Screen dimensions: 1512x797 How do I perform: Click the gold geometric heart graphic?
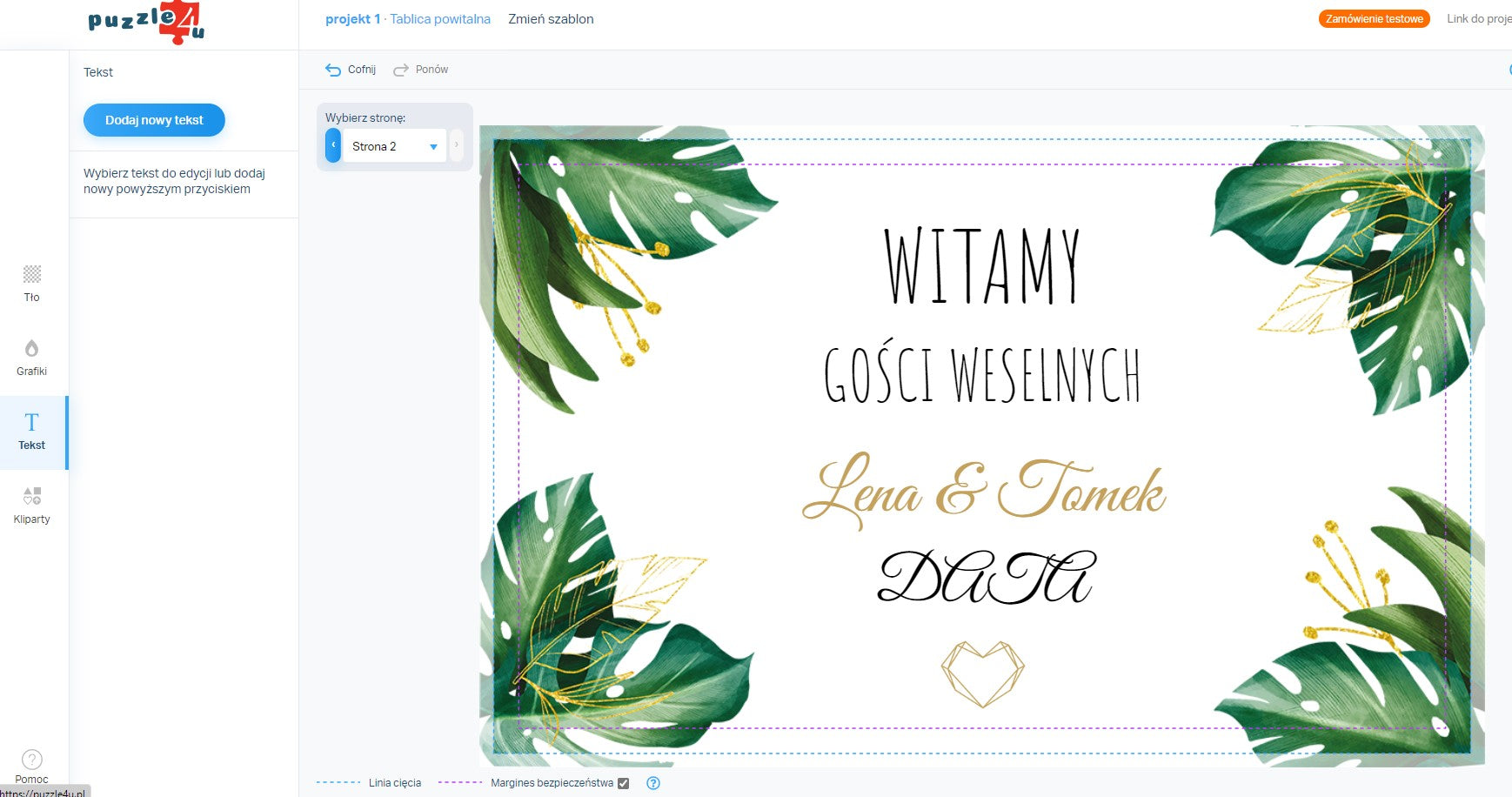pos(982,673)
